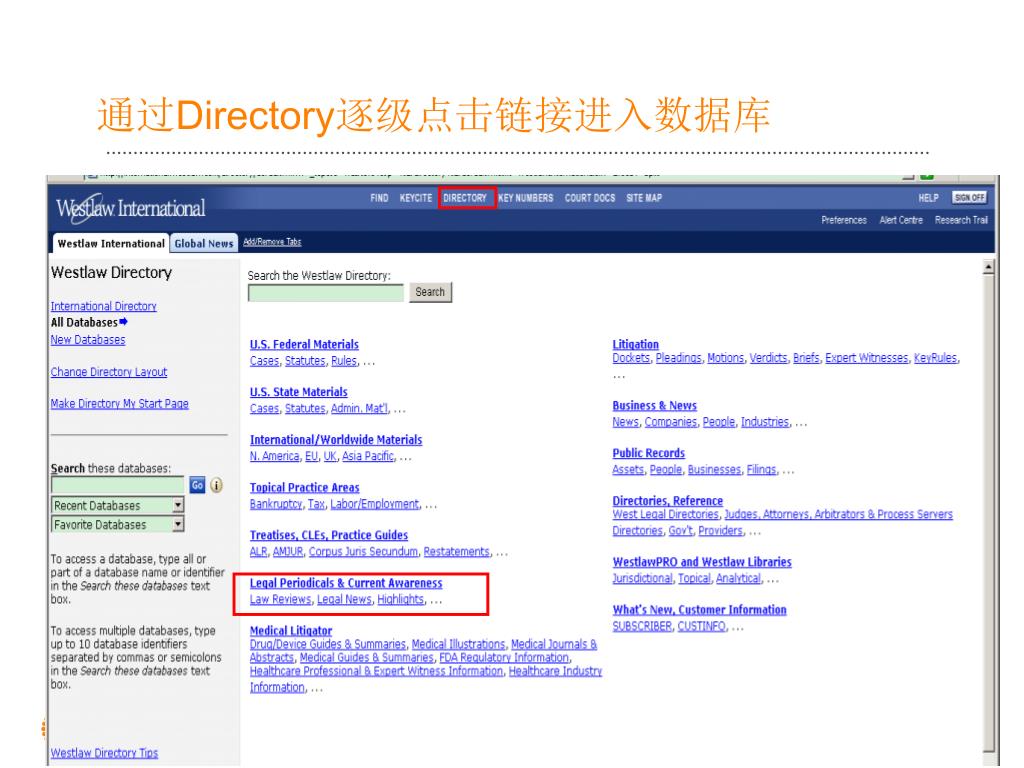Open the DIRECTORY menu item
Screen dimensions: 1024x768
465,198
